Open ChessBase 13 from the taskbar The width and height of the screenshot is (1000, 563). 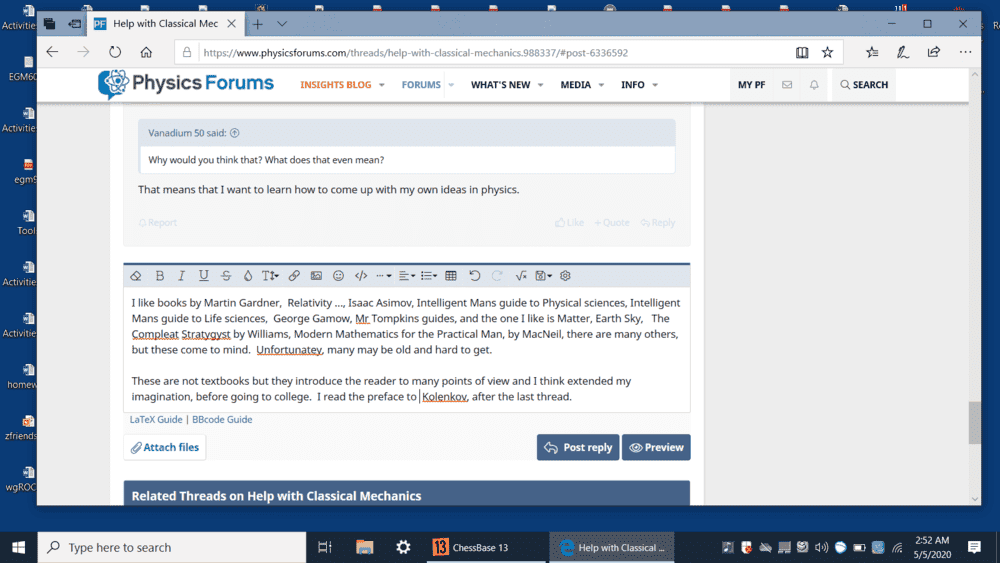coord(487,547)
